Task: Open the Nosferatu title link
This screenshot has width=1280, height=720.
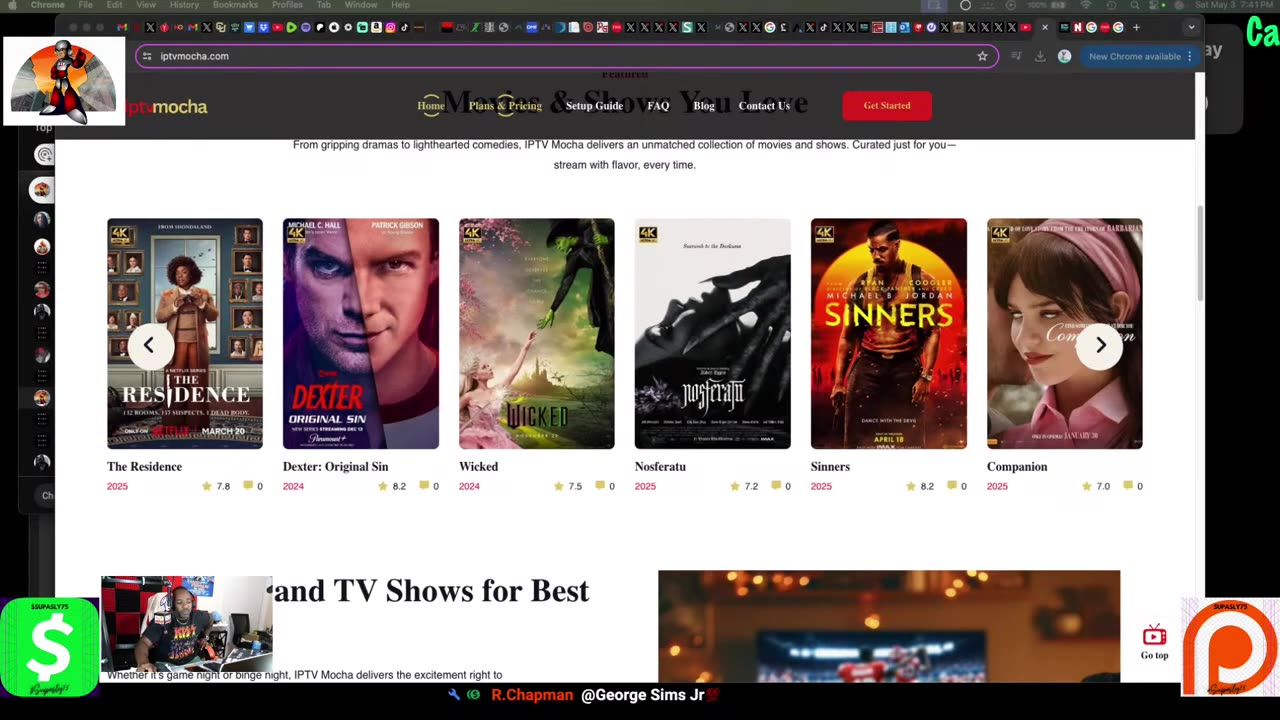Action: (x=660, y=466)
